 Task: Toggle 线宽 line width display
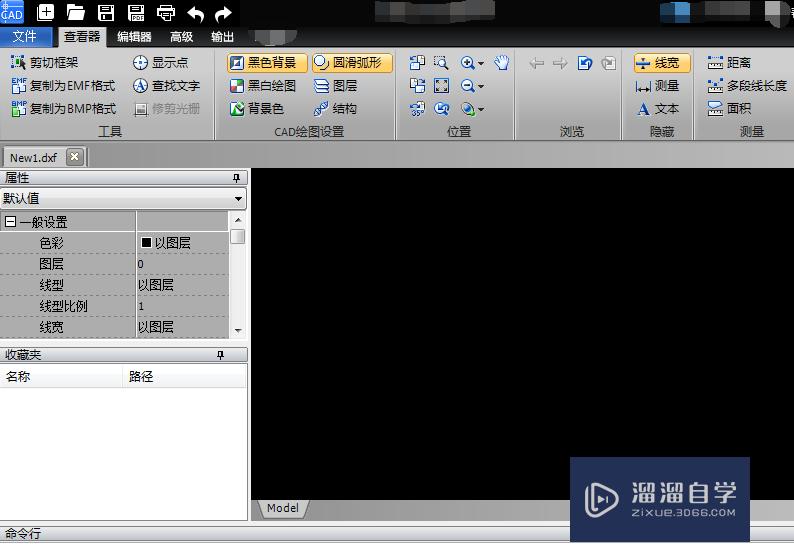pos(662,63)
